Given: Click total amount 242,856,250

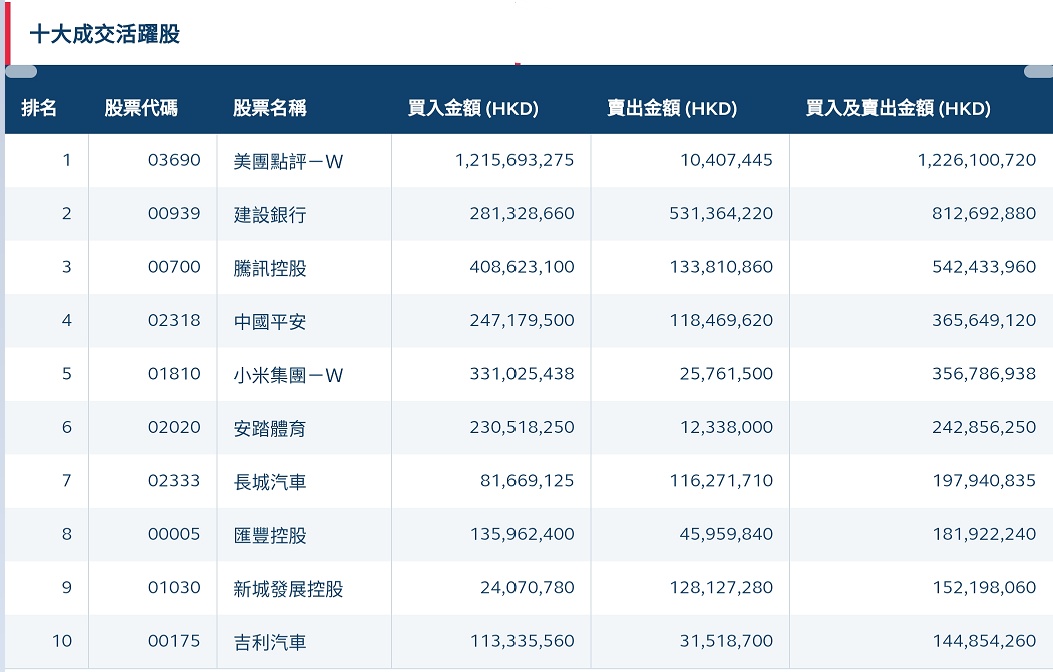Looking at the screenshot, I should pos(984,427).
